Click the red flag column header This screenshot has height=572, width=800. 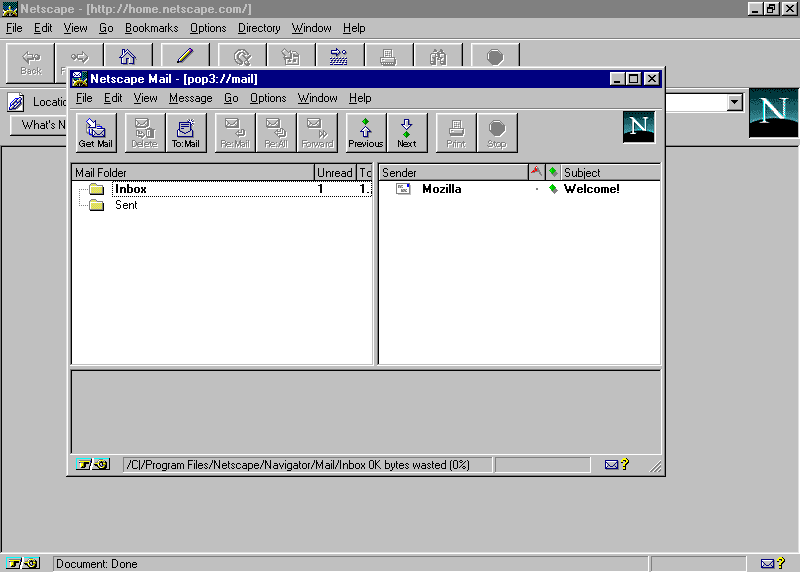[536, 173]
